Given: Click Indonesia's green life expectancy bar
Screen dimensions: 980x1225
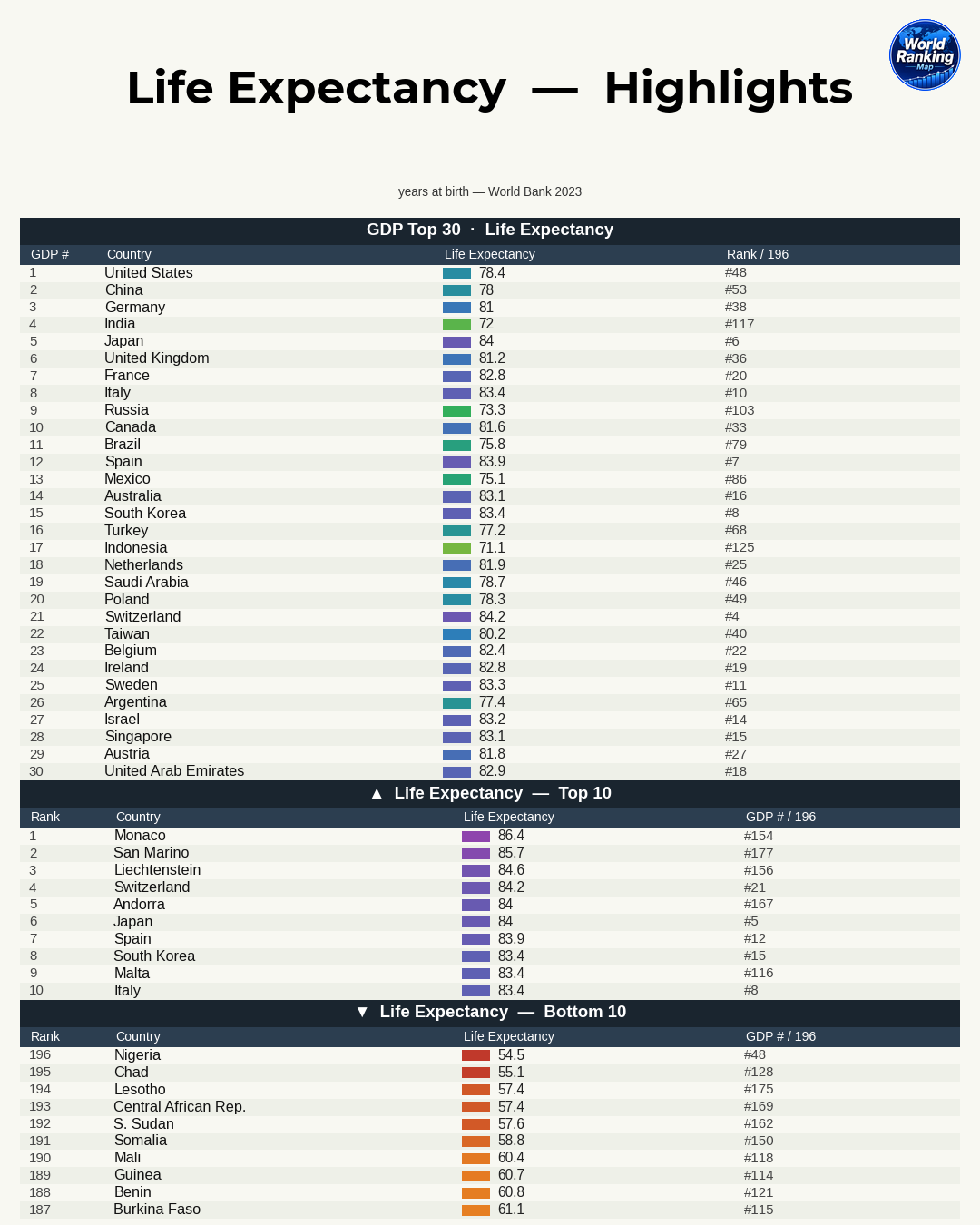Looking at the screenshot, I should [x=456, y=548].
